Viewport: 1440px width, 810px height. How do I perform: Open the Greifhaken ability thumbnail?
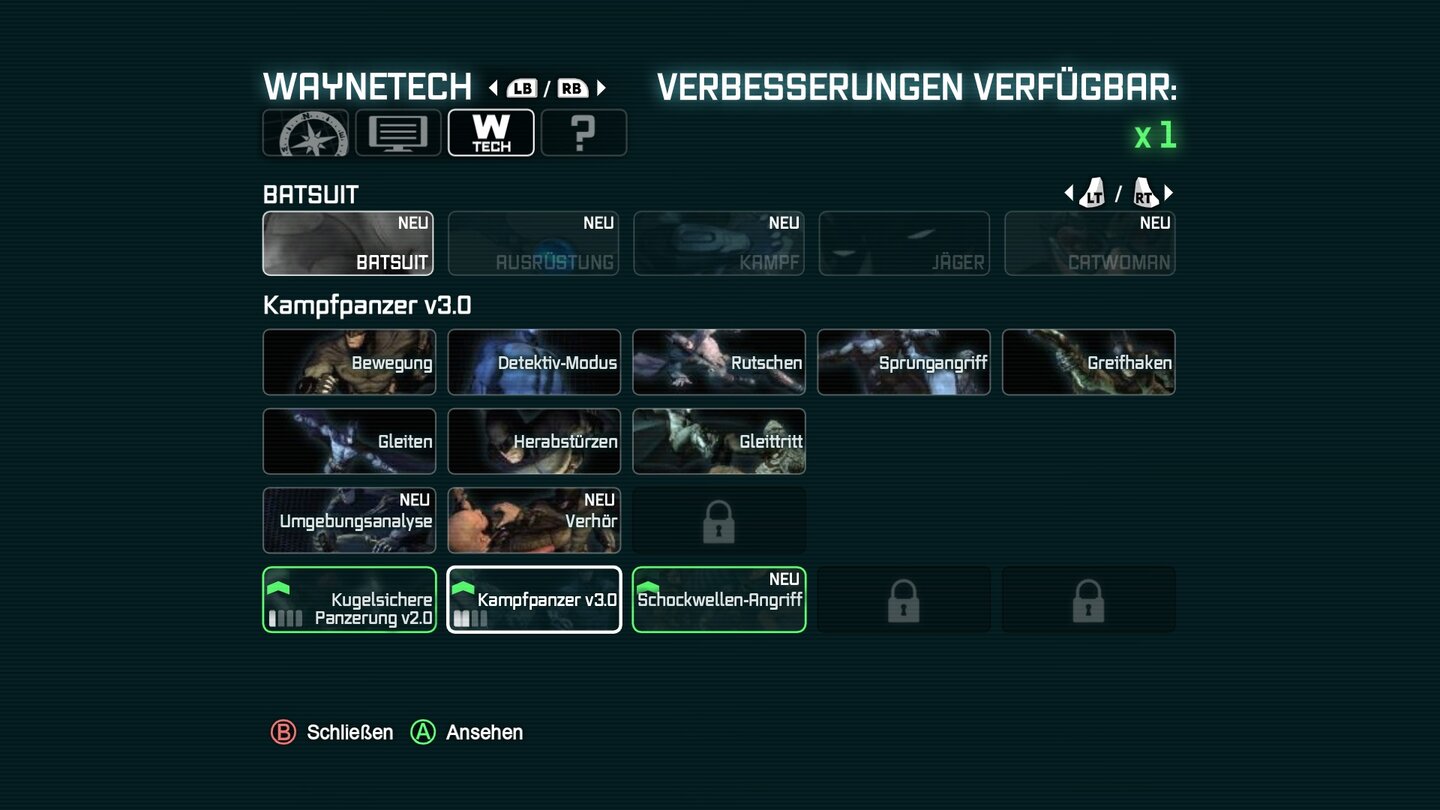pyautogui.click(x=1089, y=362)
